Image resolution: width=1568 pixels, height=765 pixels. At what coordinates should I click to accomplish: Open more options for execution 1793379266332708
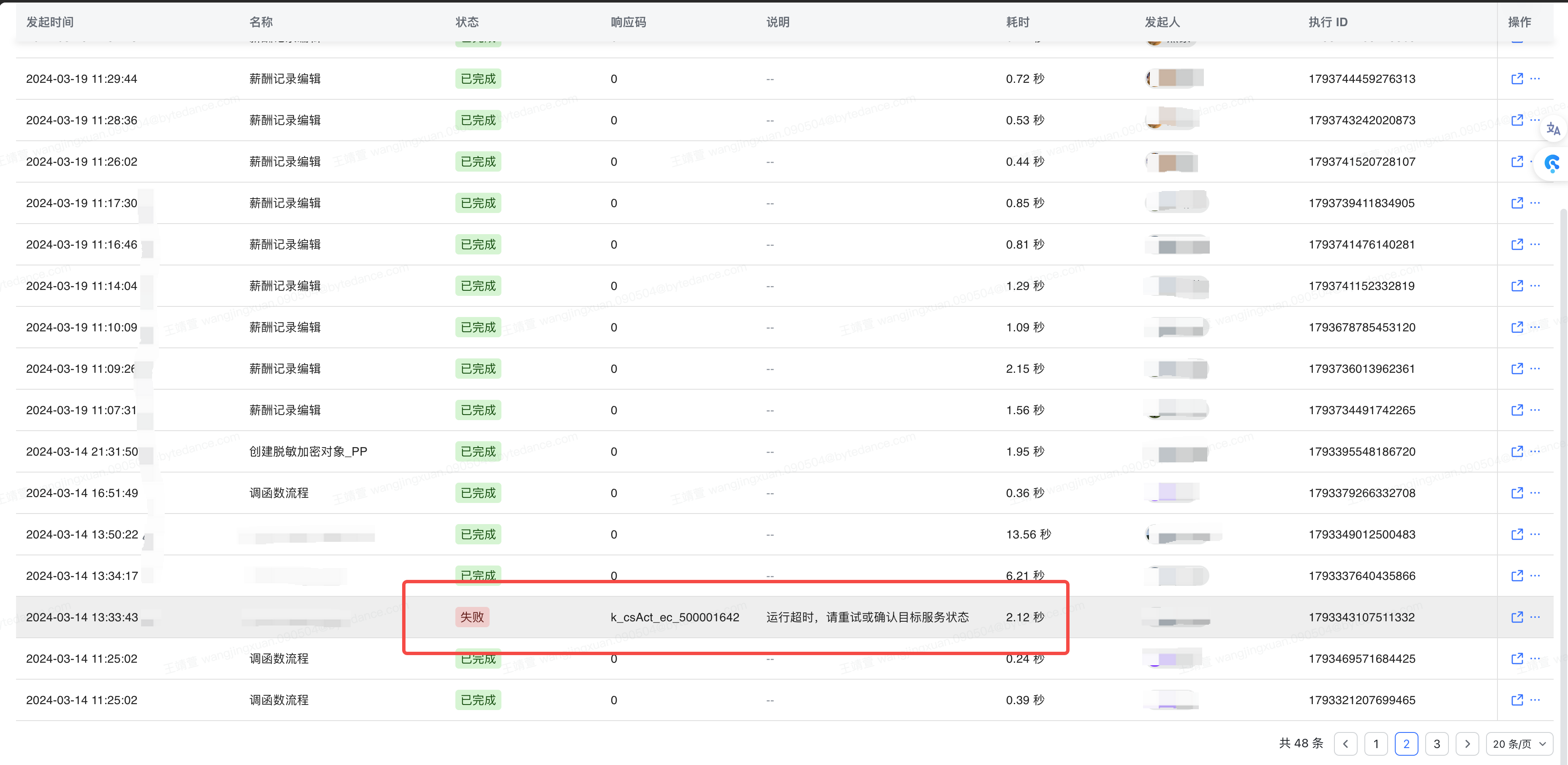coord(1535,493)
